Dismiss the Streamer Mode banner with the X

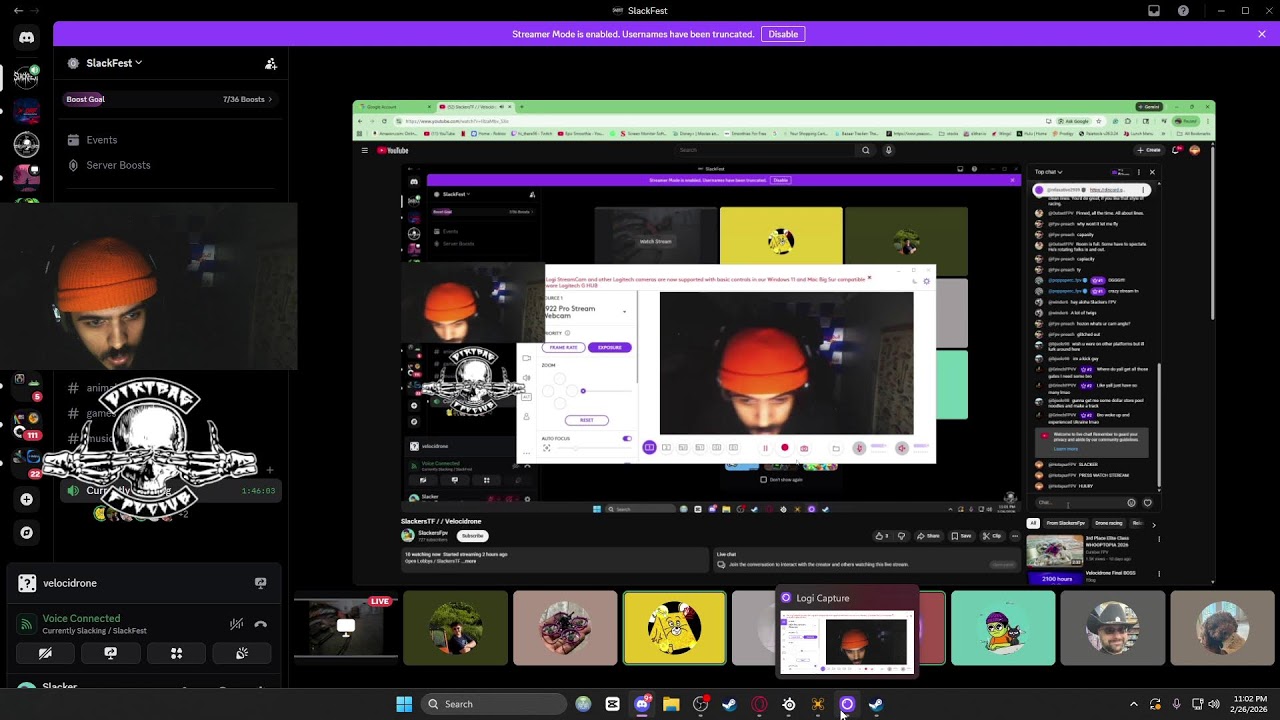[x=1262, y=34]
